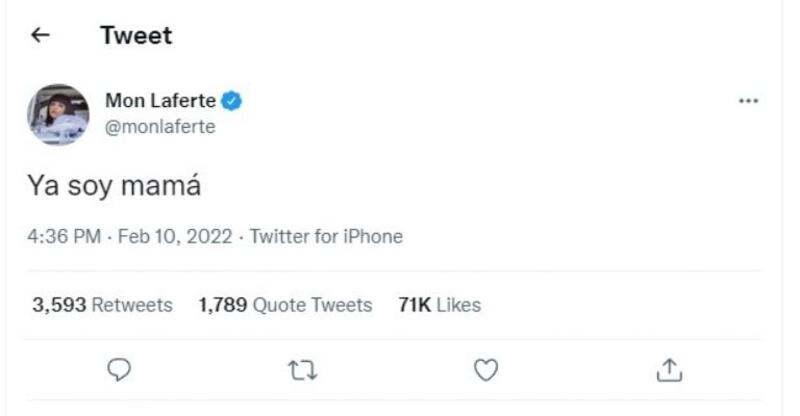Viewport: 800px width, 416px height.
Task: Click the Tweet header title
Action: [136, 35]
